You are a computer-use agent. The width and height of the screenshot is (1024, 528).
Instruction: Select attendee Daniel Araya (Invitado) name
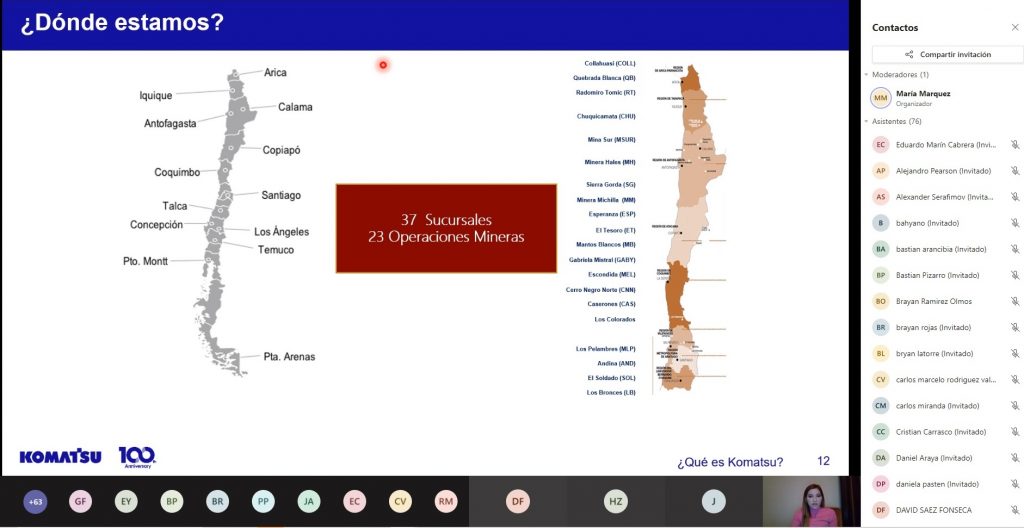pos(934,458)
